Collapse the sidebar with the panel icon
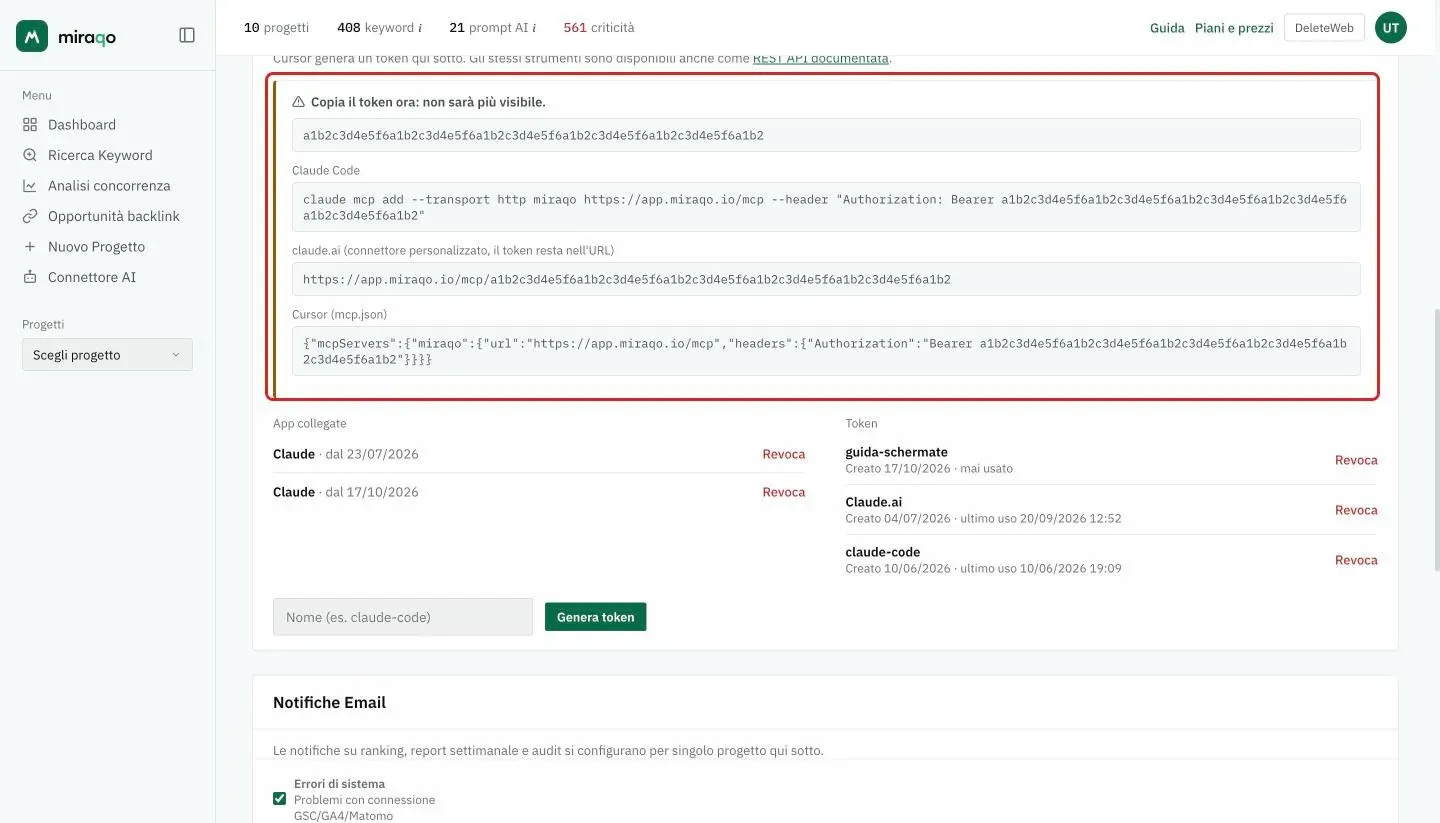The height and width of the screenshot is (823, 1440). 187,35
